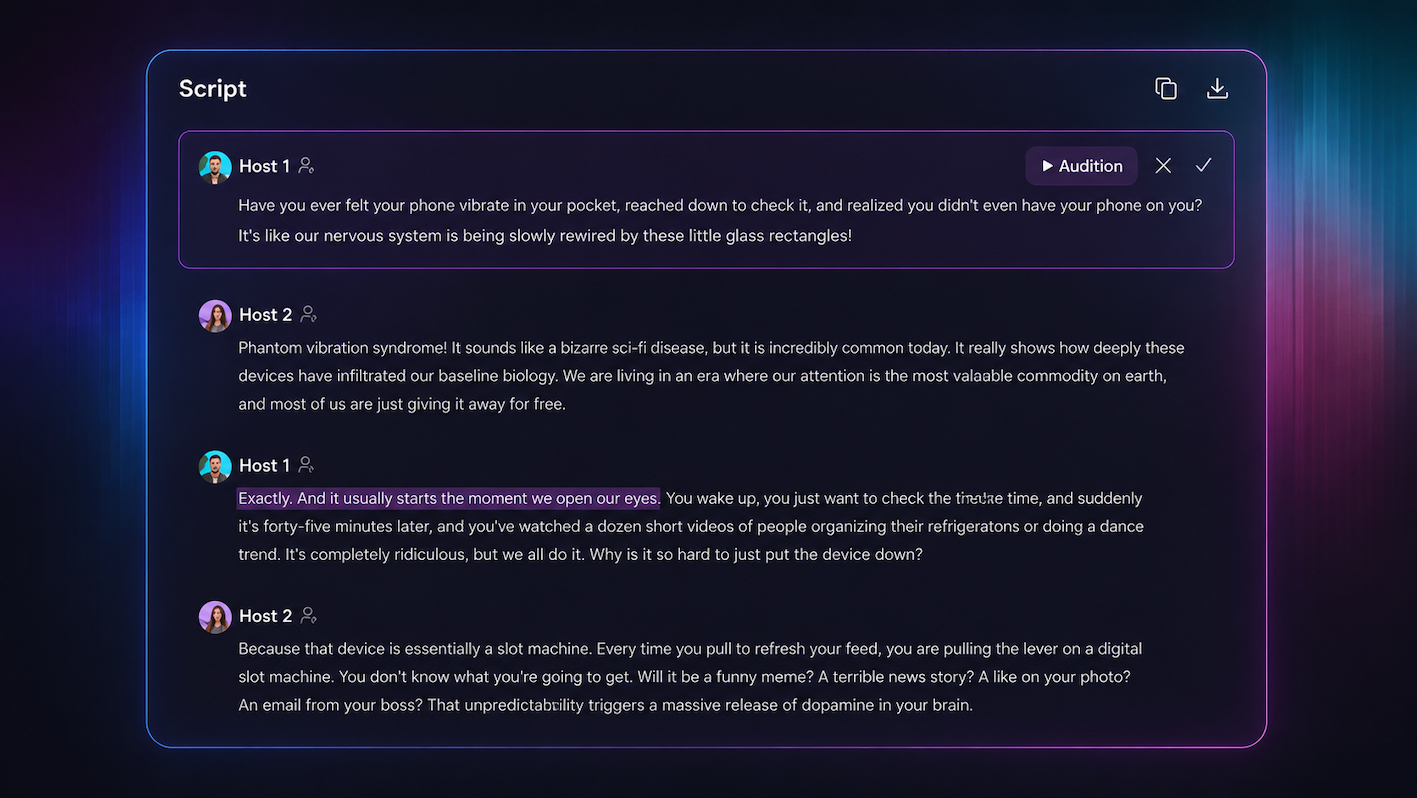Viewport: 1417px width, 798px height.
Task: Download the script with the download icon
Action: [x=1217, y=89]
